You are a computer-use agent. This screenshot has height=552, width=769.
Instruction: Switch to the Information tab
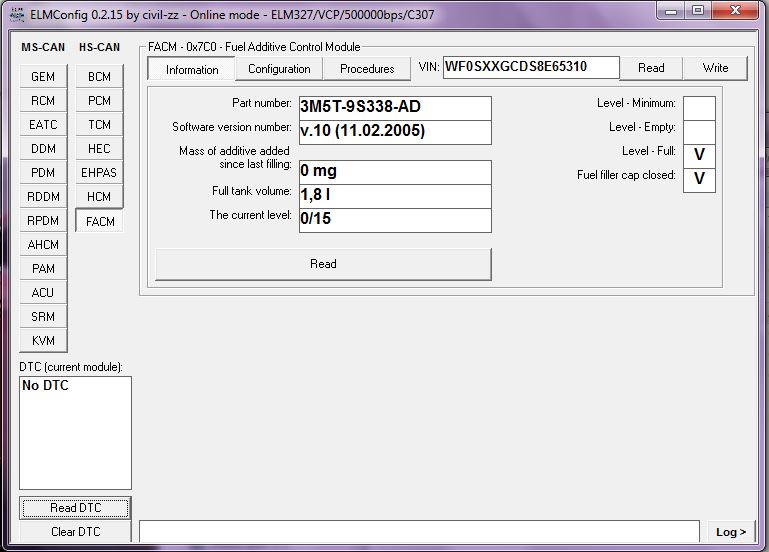point(192,69)
